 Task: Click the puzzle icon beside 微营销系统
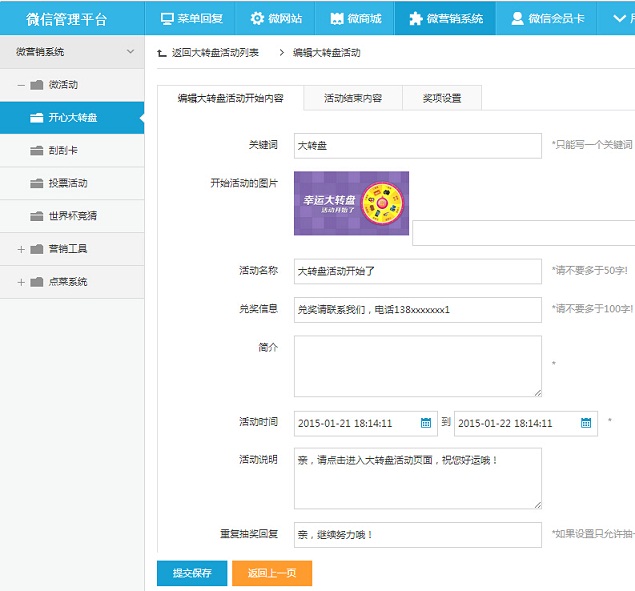(416, 19)
